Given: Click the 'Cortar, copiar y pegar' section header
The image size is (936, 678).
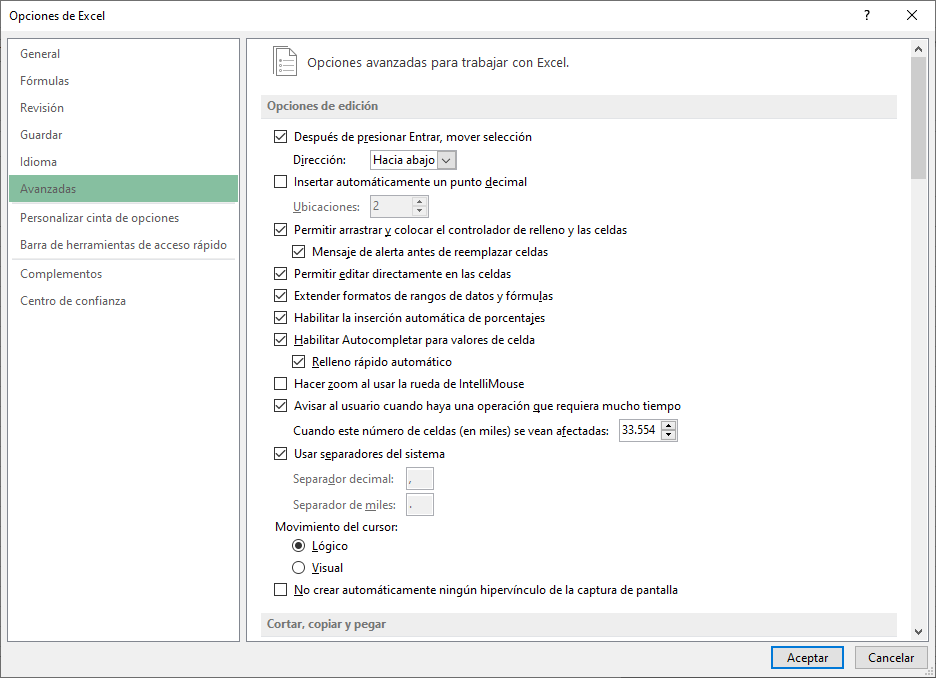Looking at the screenshot, I should 578,624.
